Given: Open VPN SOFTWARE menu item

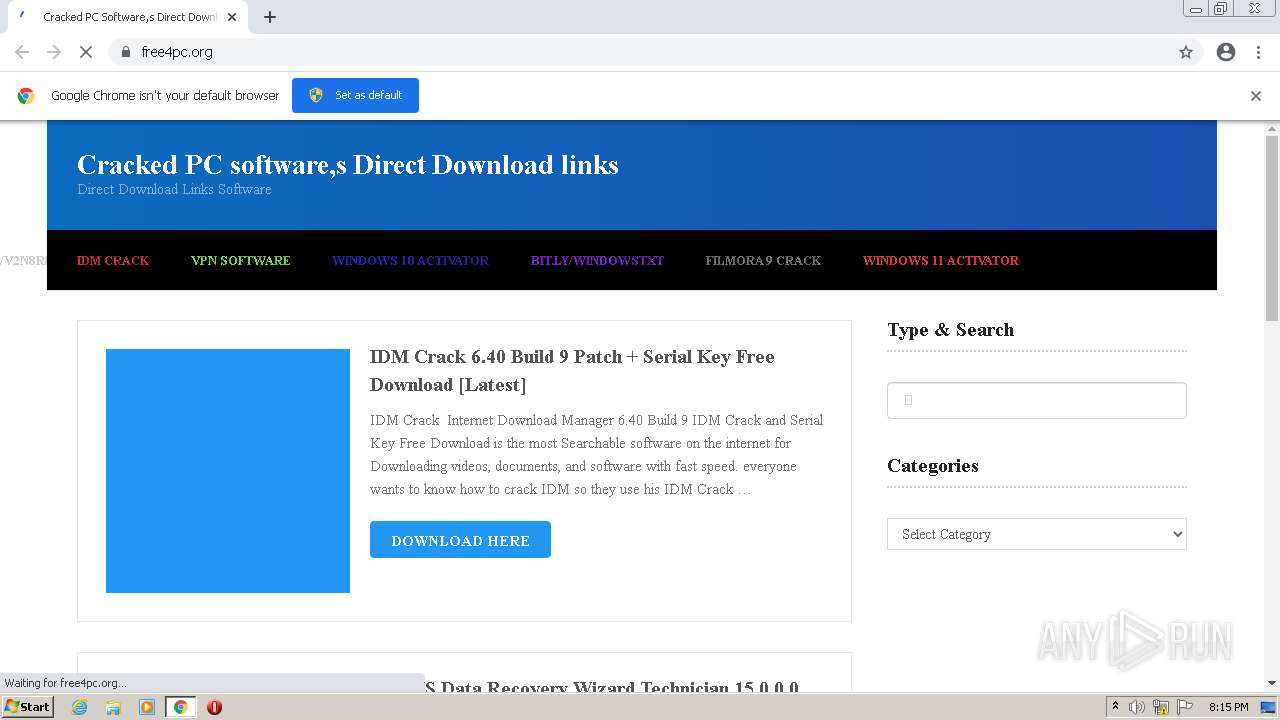Looking at the screenshot, I should tap(241, 260).
